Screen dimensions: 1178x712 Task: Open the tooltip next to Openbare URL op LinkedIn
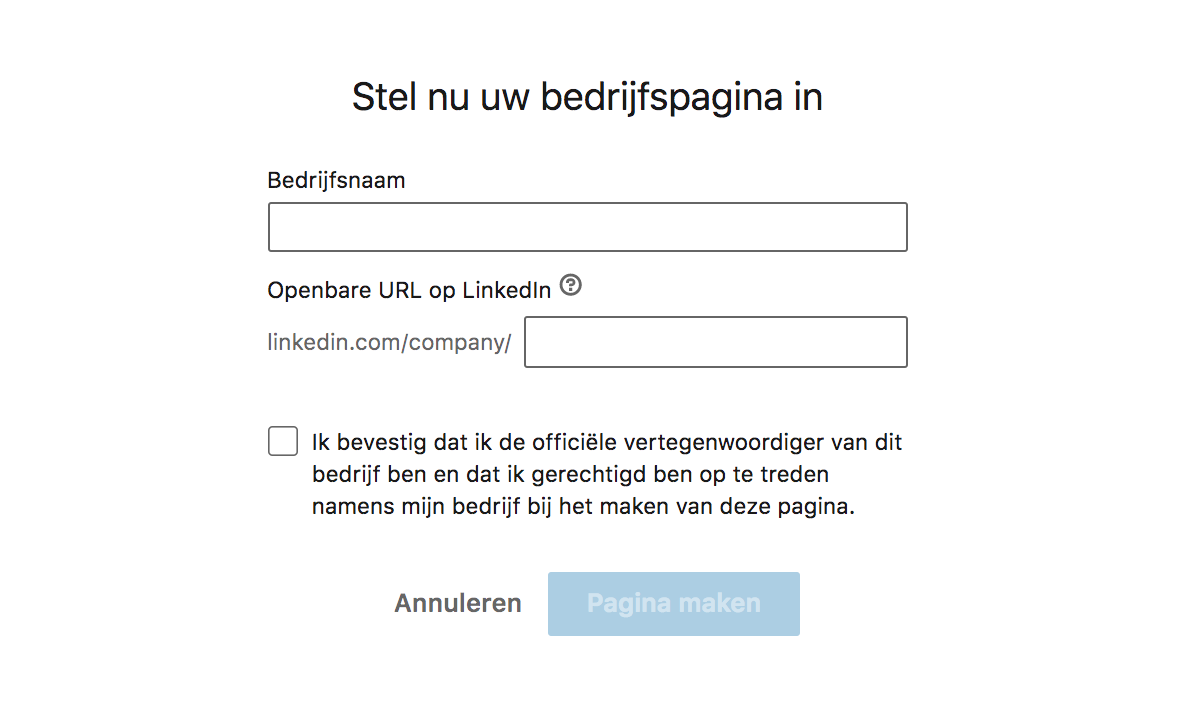569,286
